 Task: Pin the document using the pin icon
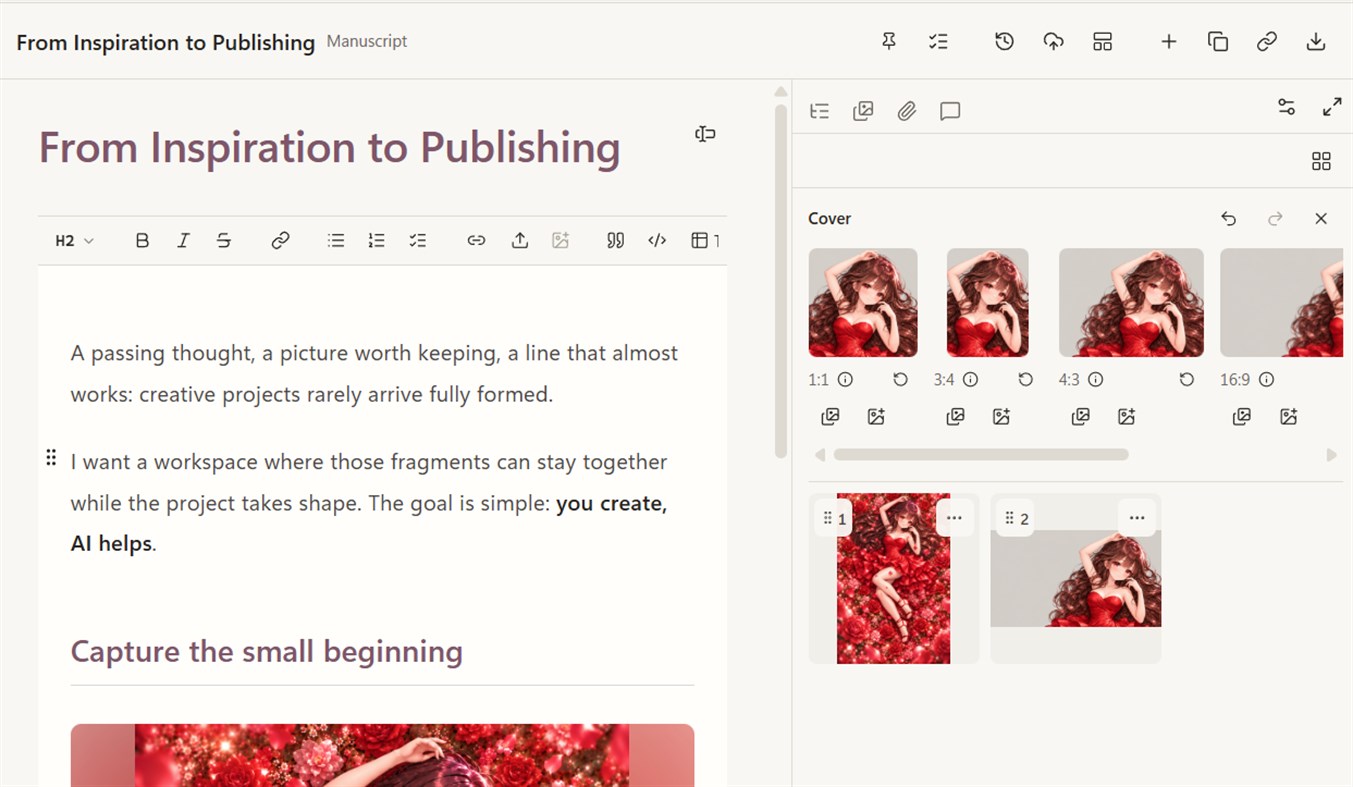[x=888, y=41]
